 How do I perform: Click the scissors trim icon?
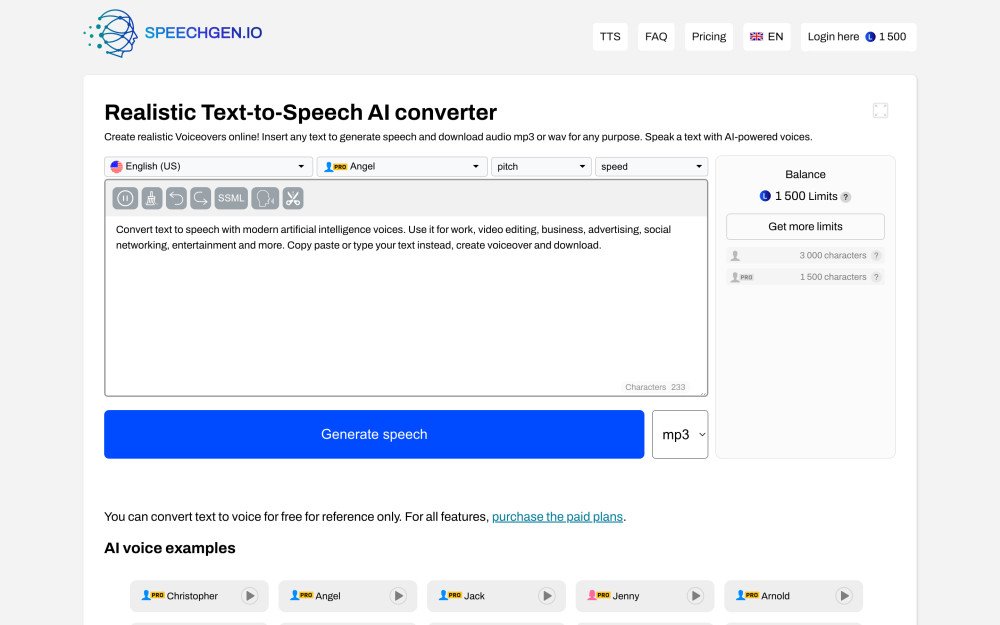(291, 197)
